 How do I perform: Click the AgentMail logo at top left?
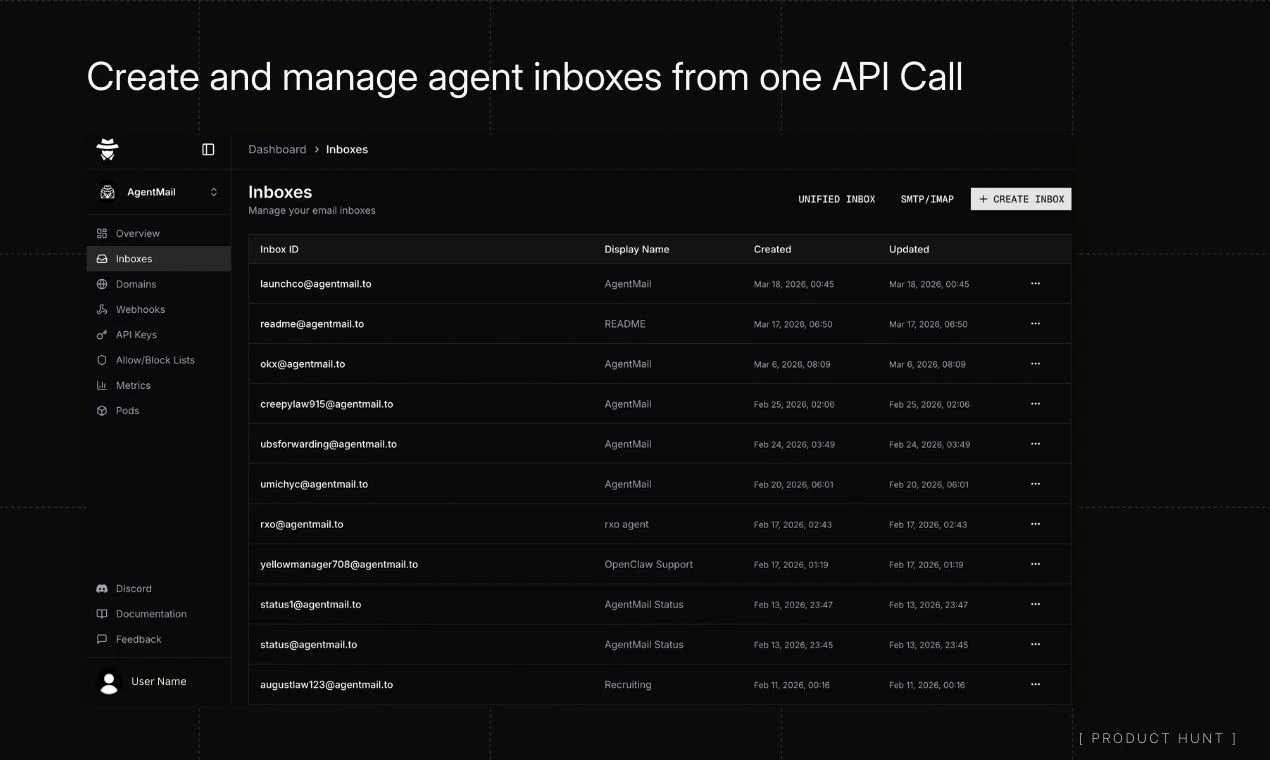(x=107, y=148)
